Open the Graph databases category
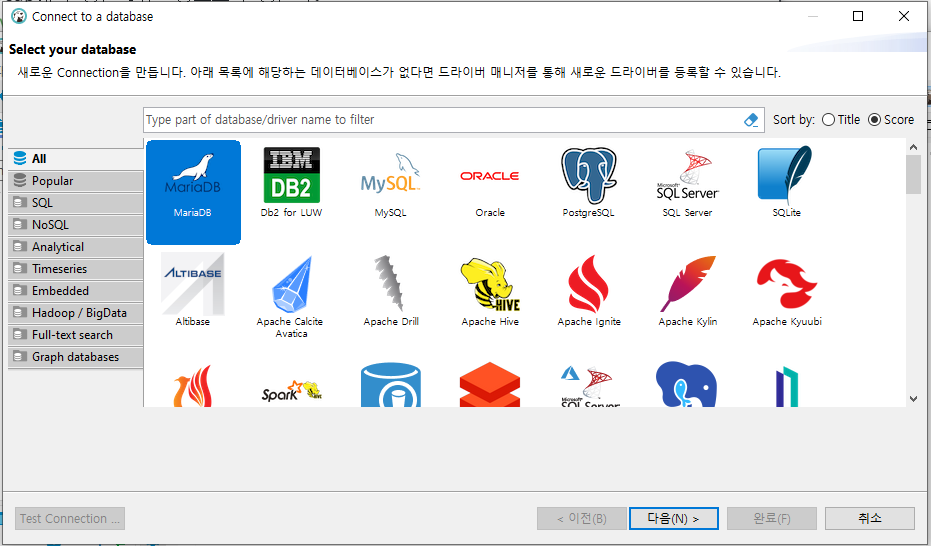Image resolution: width=931 pixels, height=546 pixels. [x=76, y=356]
